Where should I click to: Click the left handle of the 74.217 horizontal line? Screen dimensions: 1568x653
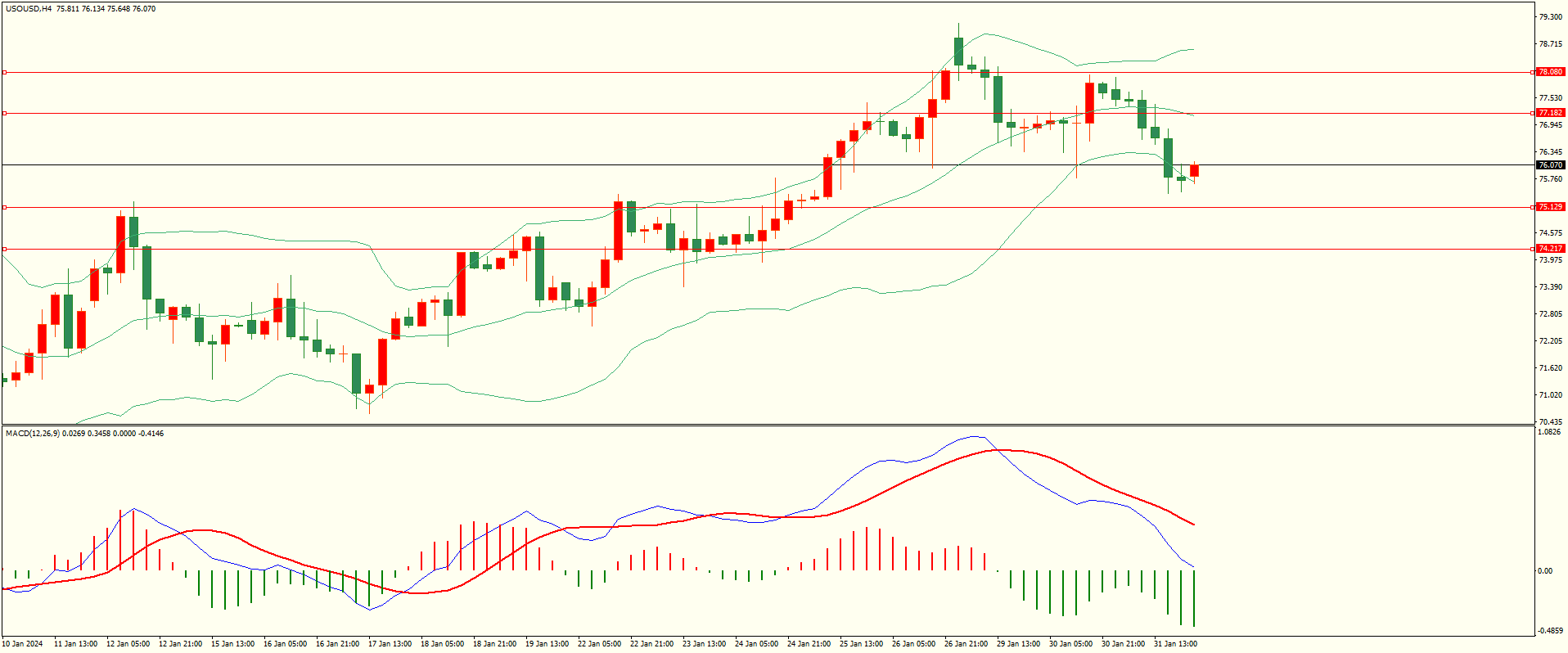[4, 249]
